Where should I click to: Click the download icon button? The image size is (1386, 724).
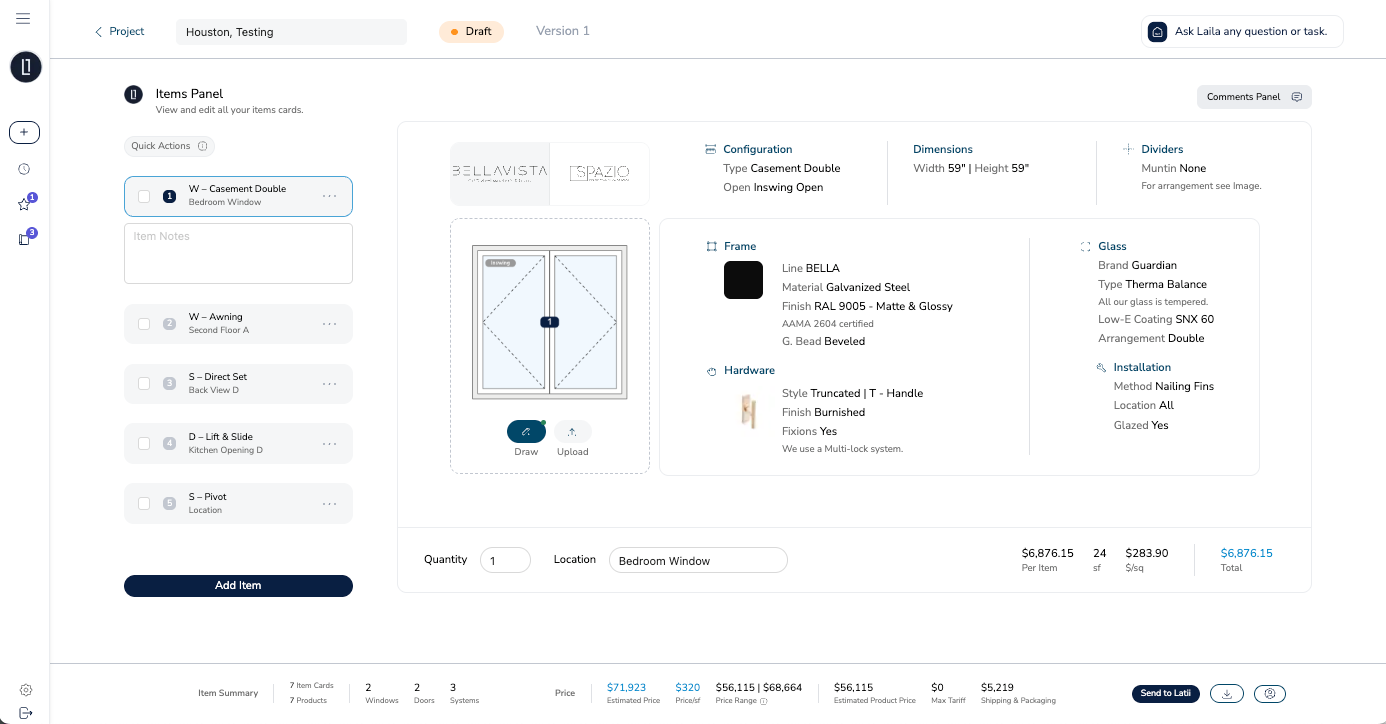pyautogui.click(x=1227, y=693)
